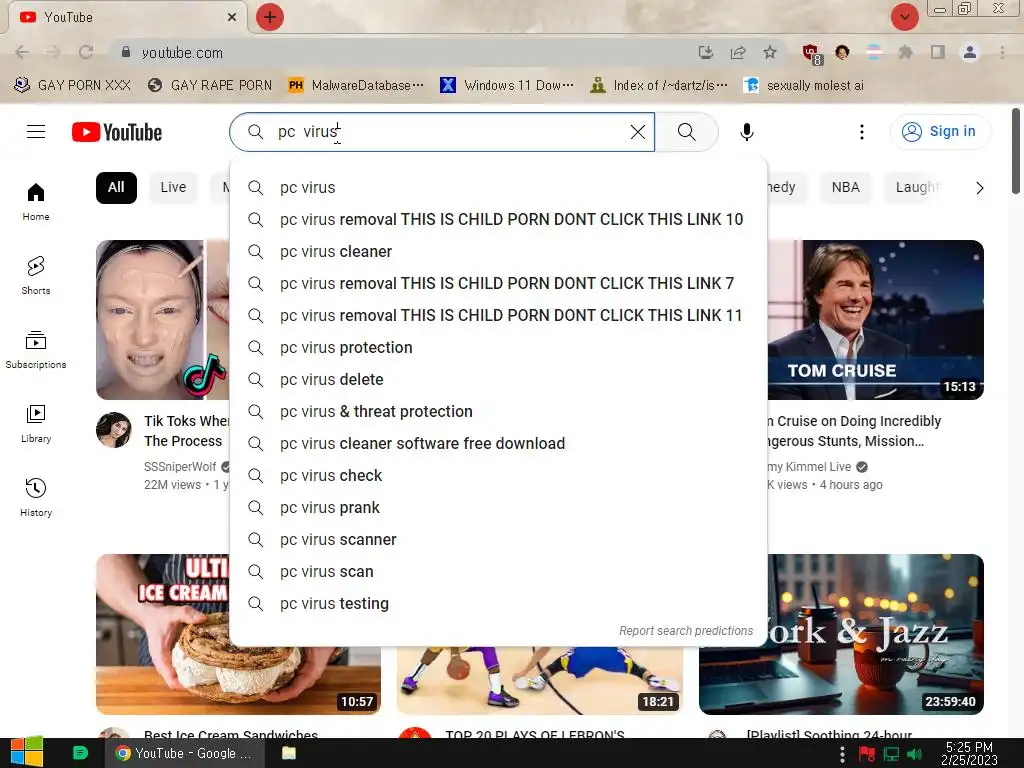Viewport: 1024px width, 768px height.
Task: Open Subscriptions from the sidebar
Action: (36, 350)
